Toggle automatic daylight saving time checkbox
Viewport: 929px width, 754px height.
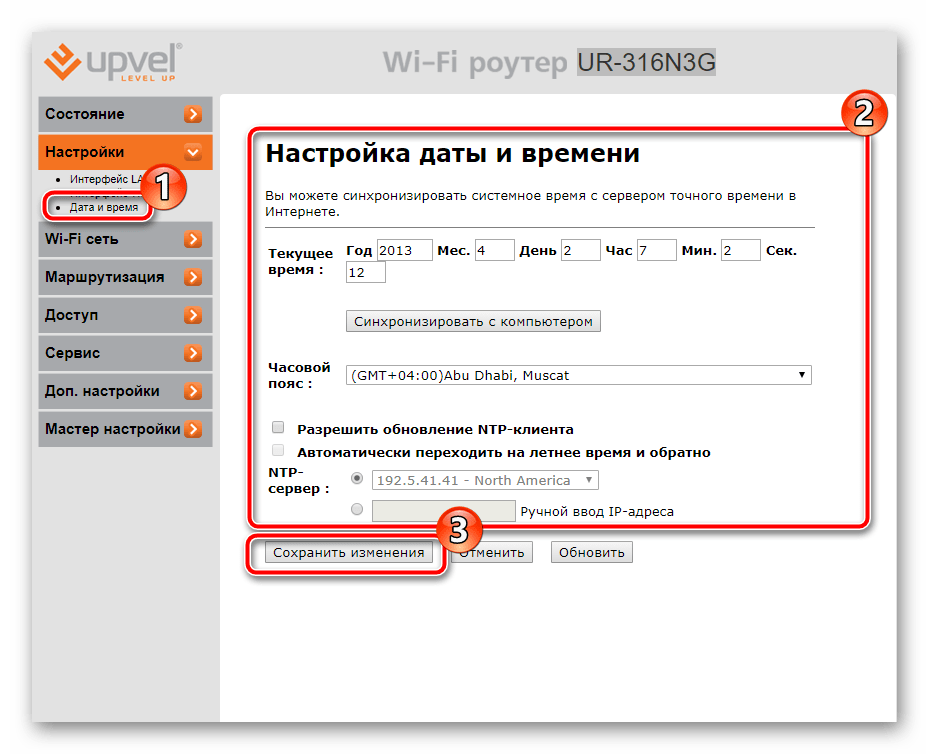coord(278,452)
